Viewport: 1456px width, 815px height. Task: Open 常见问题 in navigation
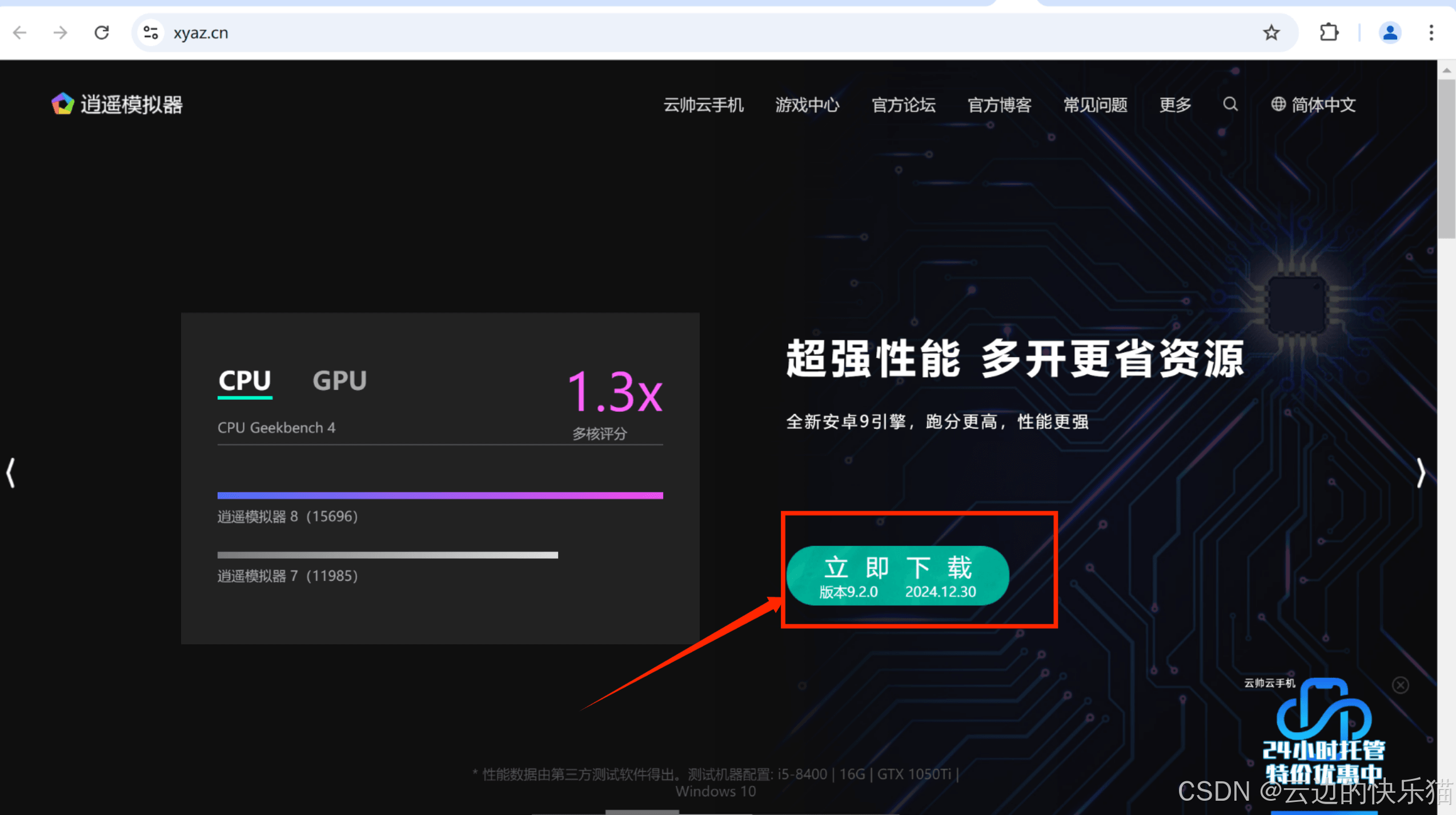click(1096, 105)
